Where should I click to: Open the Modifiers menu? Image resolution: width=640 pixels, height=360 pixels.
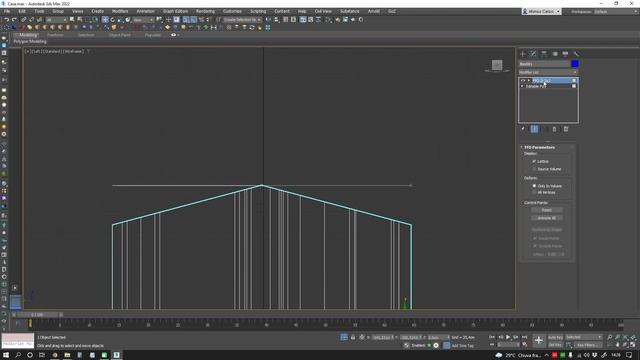pyautogui.click(x=120, y=11)
